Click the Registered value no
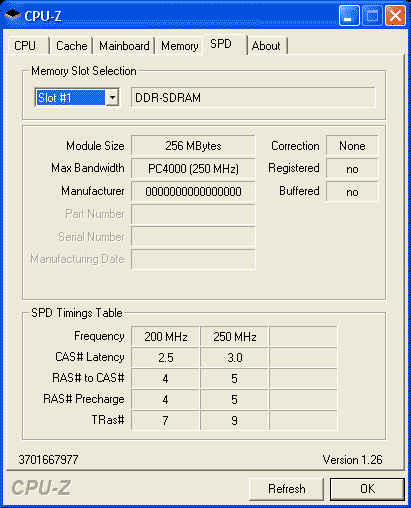 pyautogui.click(x=352, y=169)
